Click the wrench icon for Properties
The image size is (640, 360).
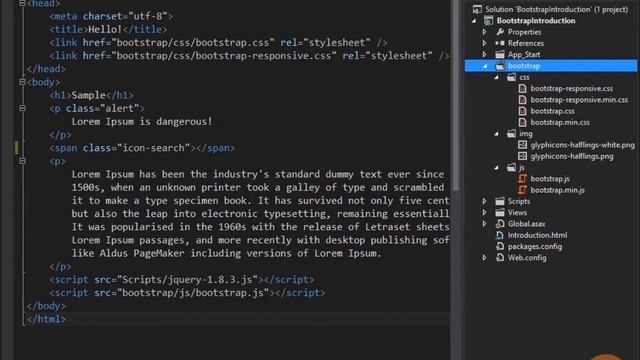point(500,32)
